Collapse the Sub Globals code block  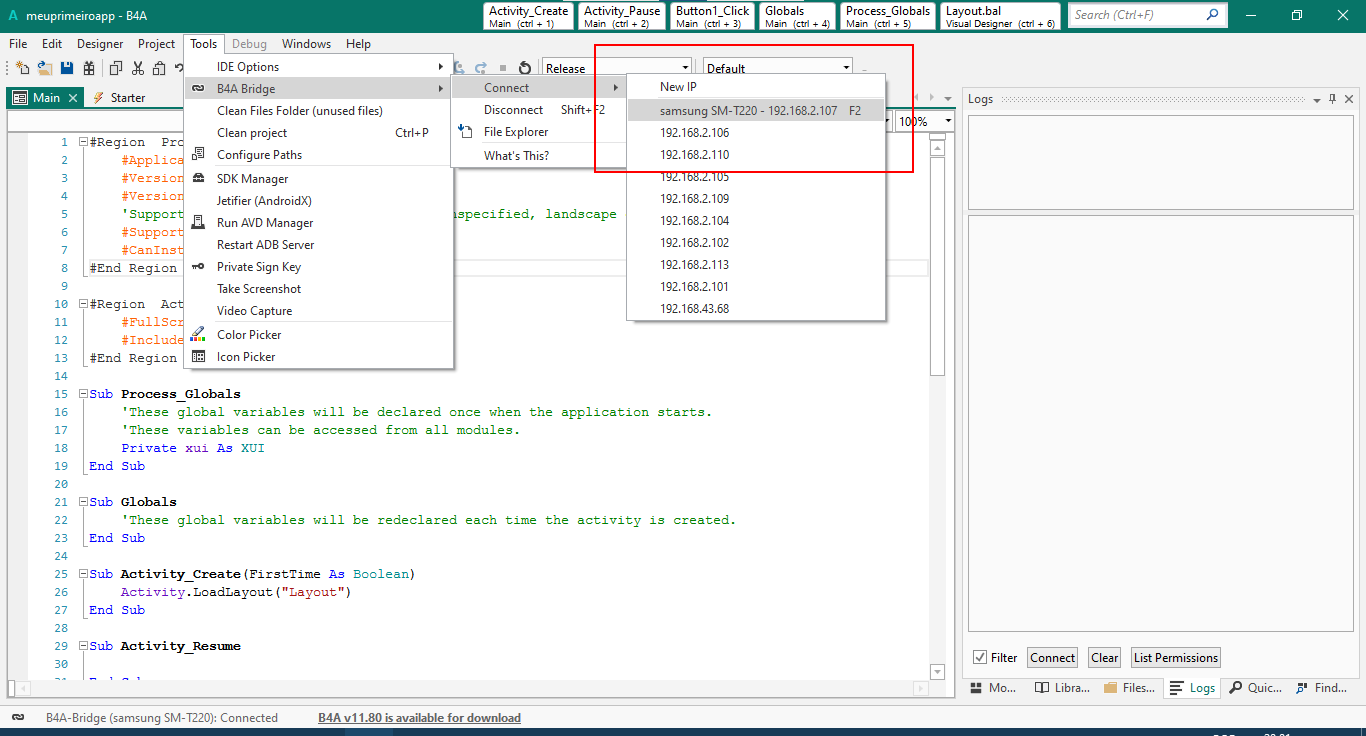[83, 502]
